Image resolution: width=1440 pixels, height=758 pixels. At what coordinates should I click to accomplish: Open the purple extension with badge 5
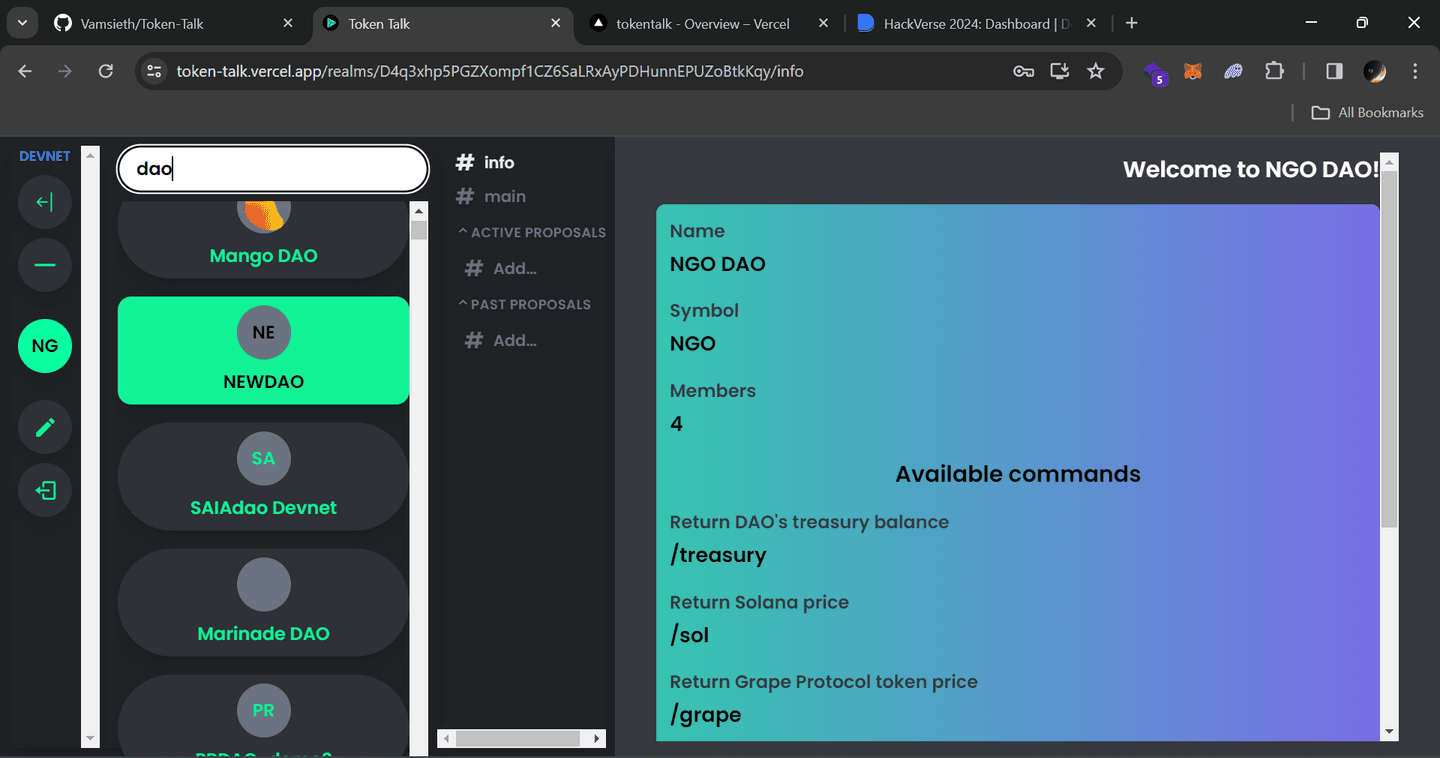pos(1155,72)
